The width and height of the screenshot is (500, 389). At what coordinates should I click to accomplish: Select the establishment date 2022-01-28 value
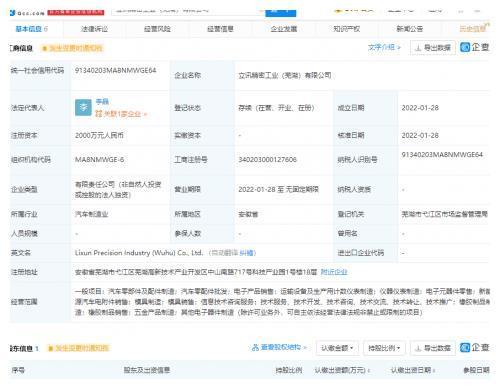point(420,108)
